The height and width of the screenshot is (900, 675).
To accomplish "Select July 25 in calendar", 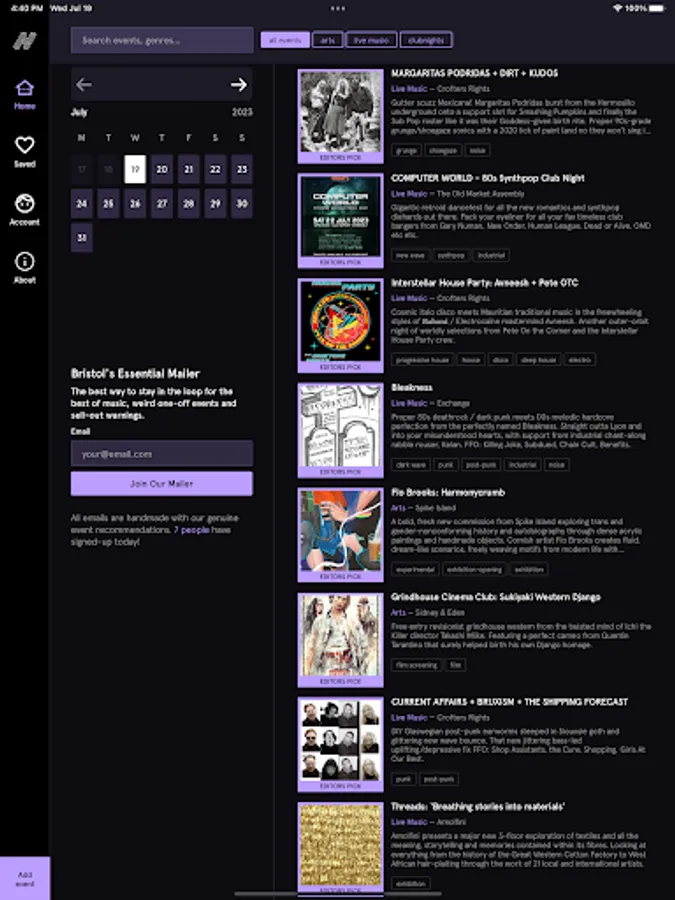I will tap(108, 204).
